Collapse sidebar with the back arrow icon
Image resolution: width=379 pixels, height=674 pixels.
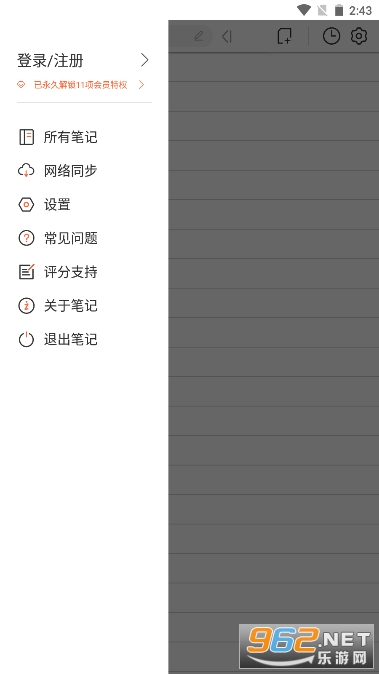227,37
